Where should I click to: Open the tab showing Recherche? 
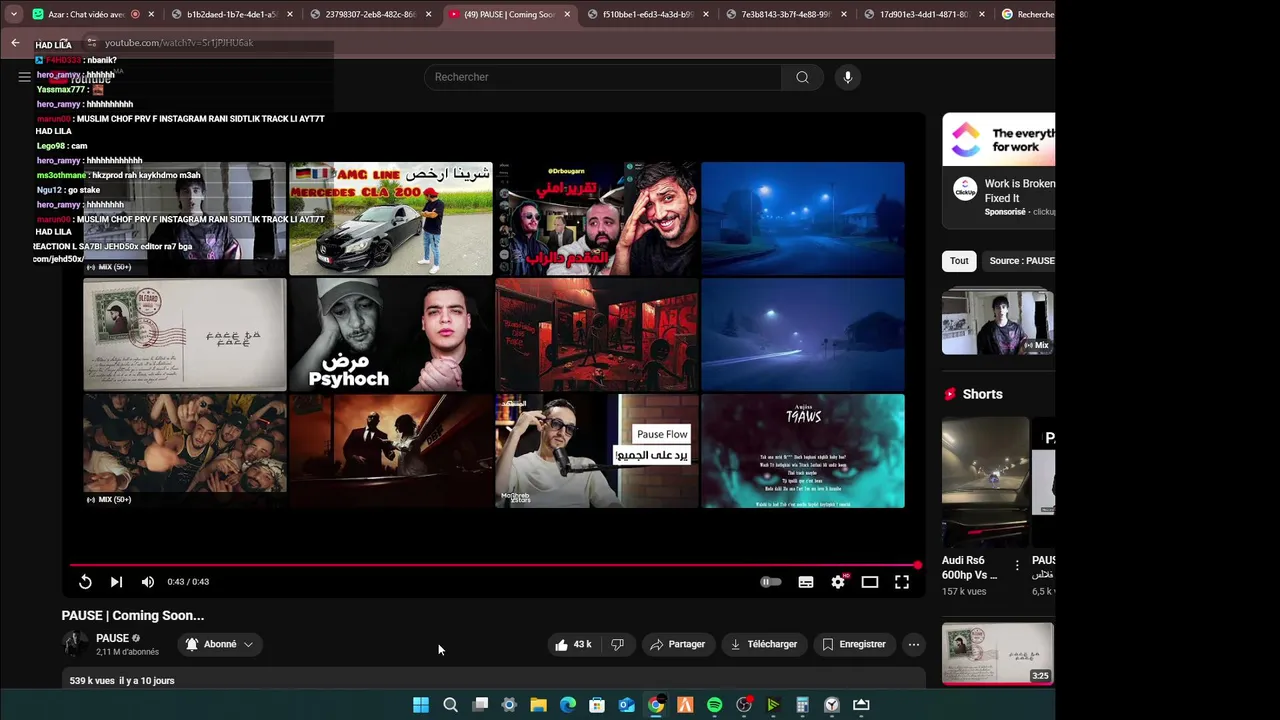[x=1026, y=14]
